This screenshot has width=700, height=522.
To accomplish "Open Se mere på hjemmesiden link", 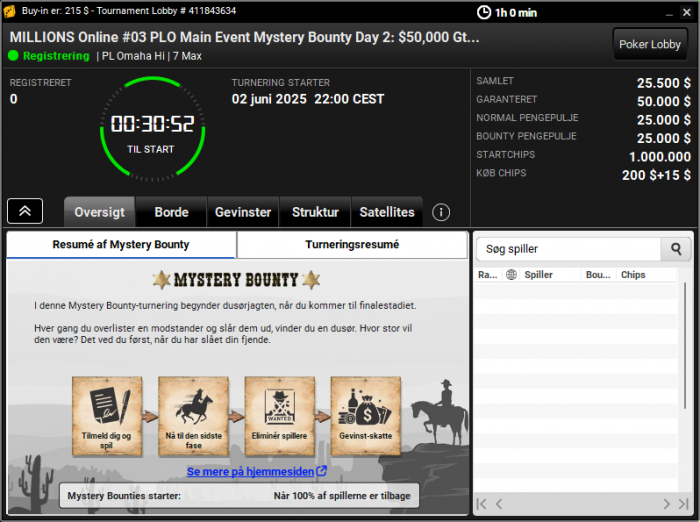I will [x=250, y=472].
